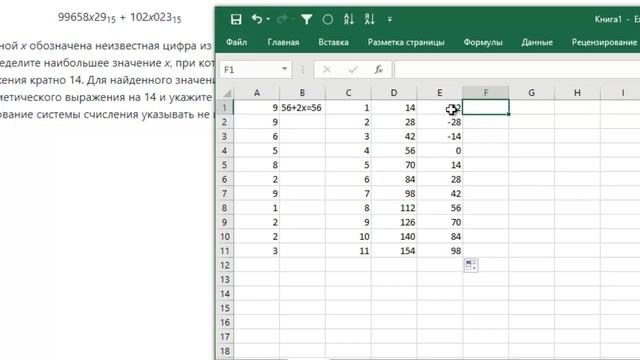640x360 pixels.
Task: Select row 11 header
Action: point(225,251)
